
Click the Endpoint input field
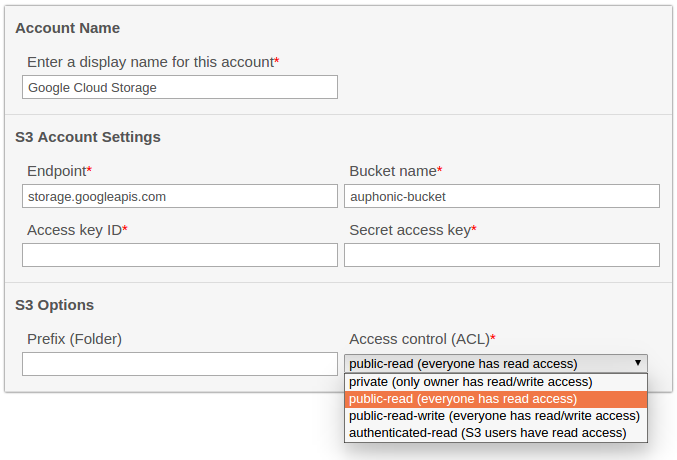pyautogui.click(x=180, y=196)
